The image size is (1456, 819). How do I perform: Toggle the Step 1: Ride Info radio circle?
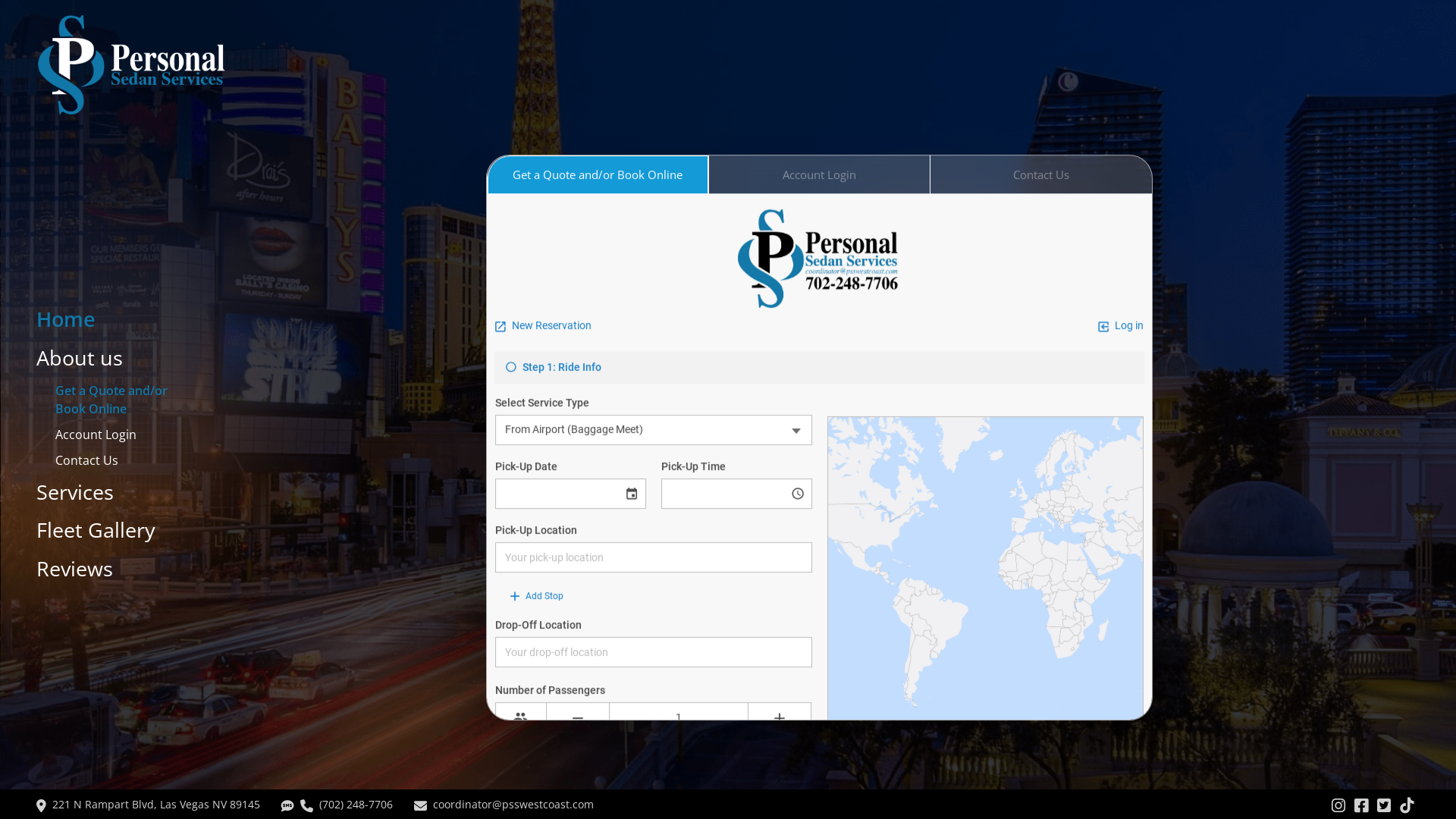coord(511,367)
